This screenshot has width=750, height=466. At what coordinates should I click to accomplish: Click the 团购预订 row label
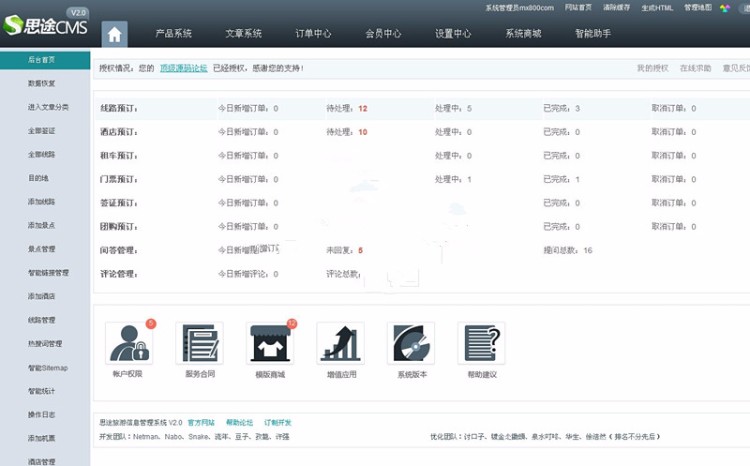[119, 227]
